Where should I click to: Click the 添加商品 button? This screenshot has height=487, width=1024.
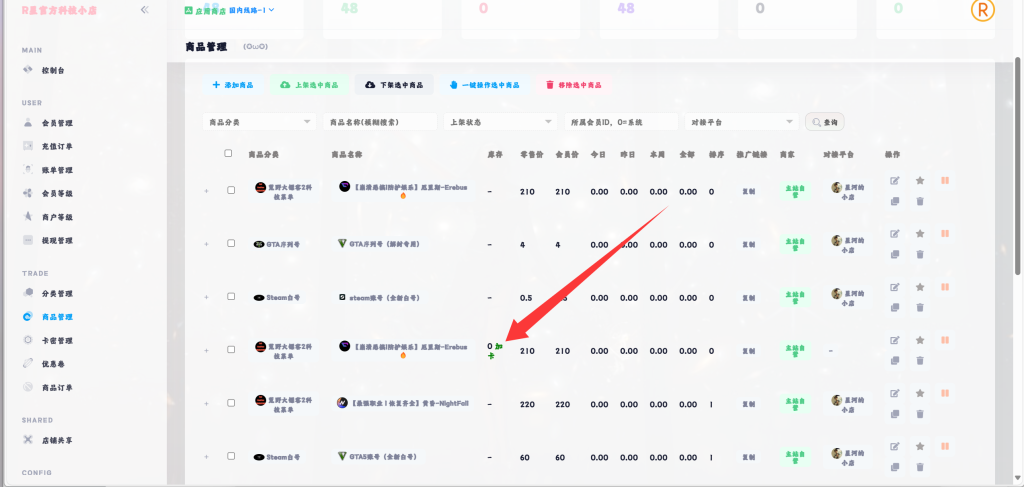[232, 85]
